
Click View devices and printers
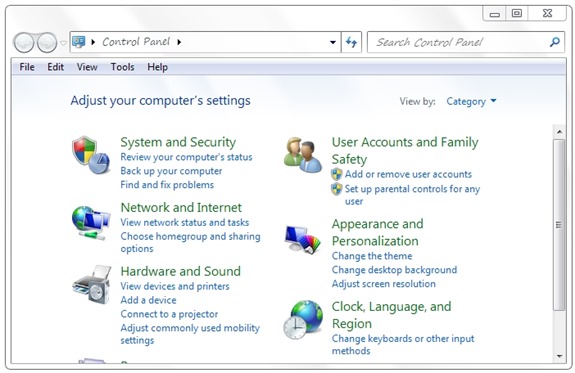point(175,286)
